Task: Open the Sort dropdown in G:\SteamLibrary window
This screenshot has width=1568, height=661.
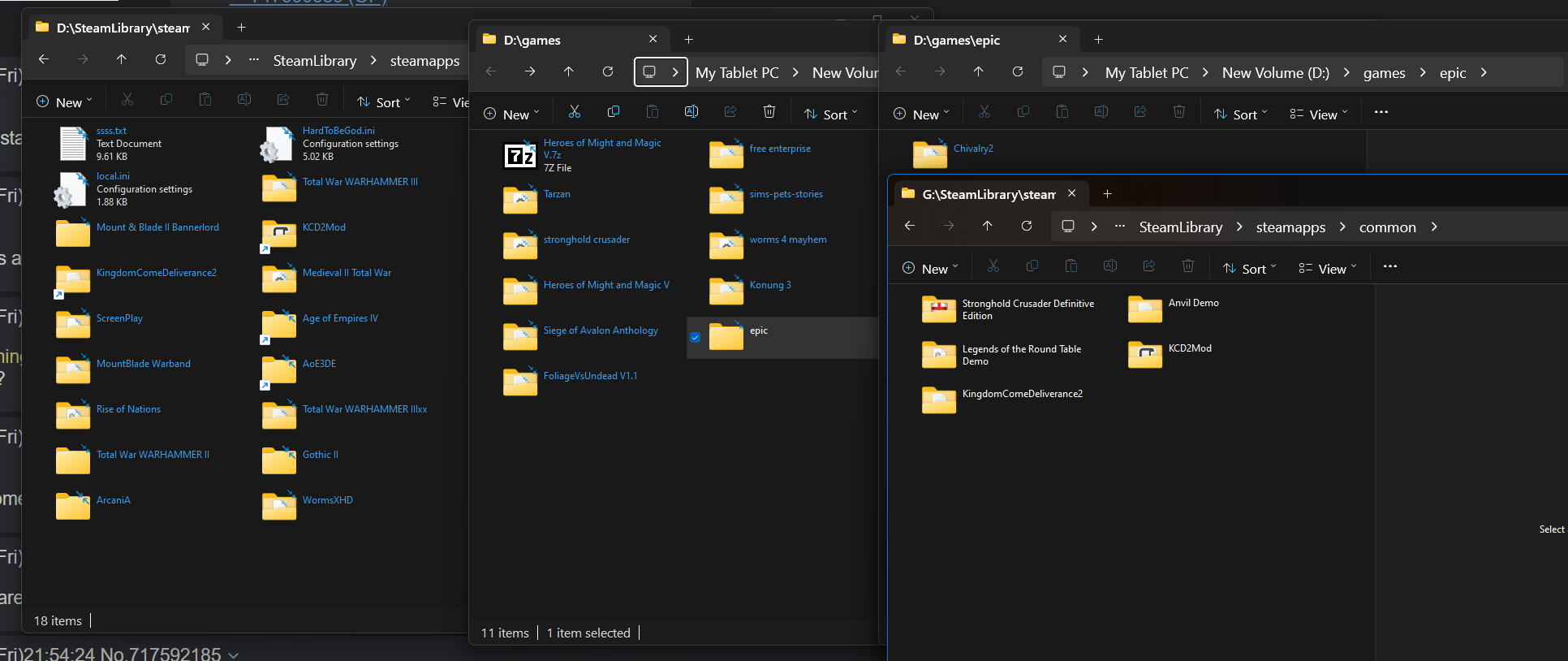Action: (x=1249, y=269)
